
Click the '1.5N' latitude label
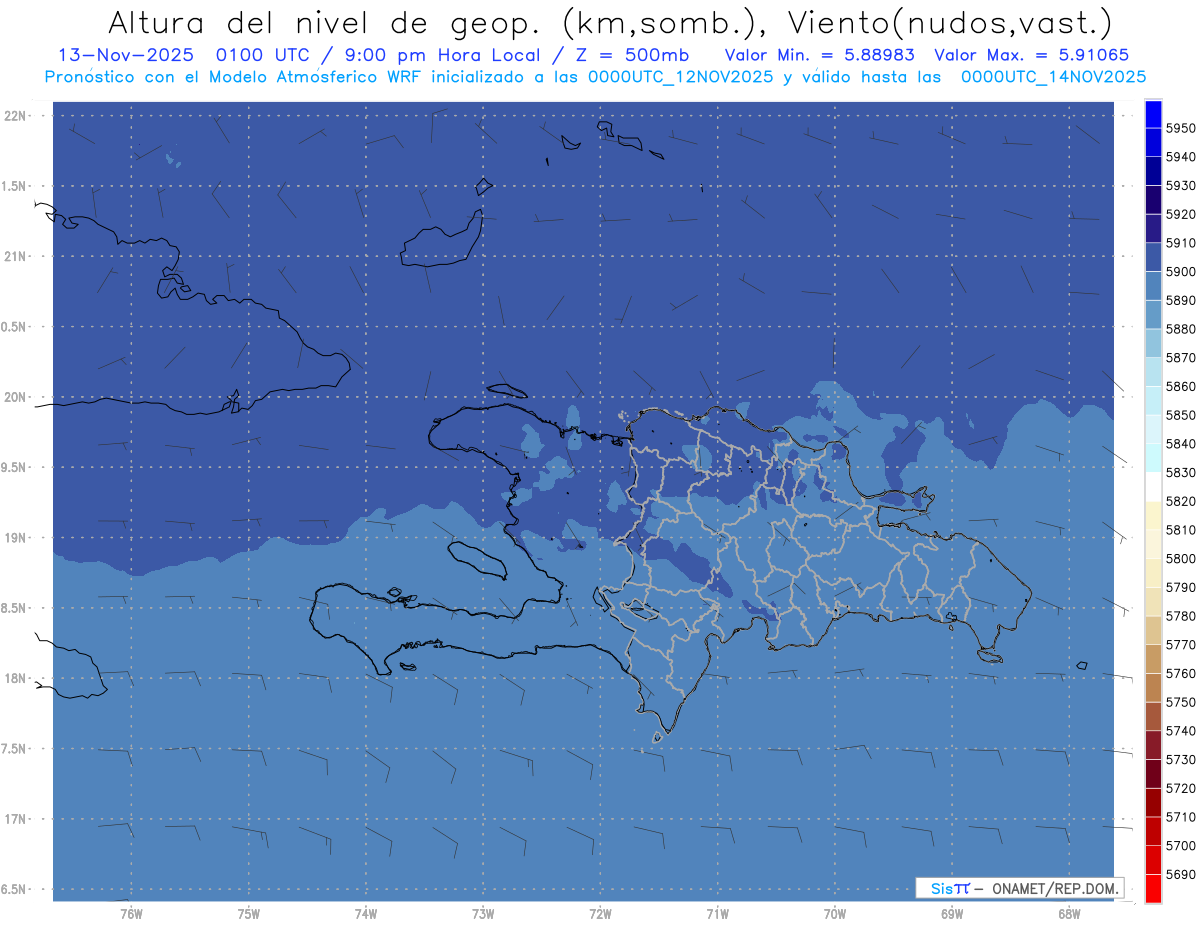tap(13, 186)
